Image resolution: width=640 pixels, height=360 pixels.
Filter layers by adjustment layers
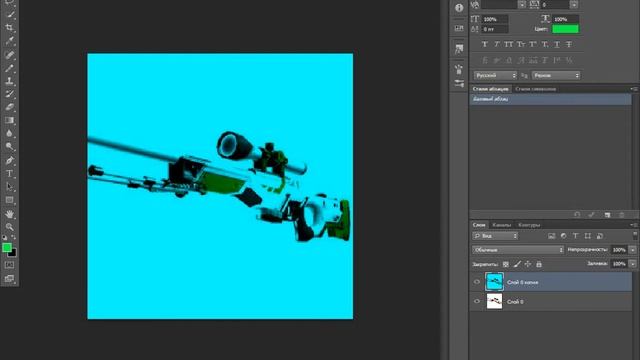coord(564,236)
